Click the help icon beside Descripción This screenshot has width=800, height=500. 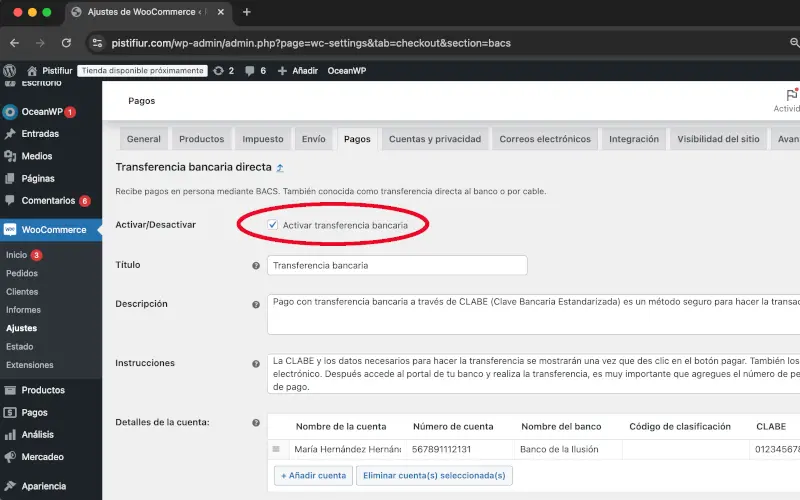tap(256, 304)
